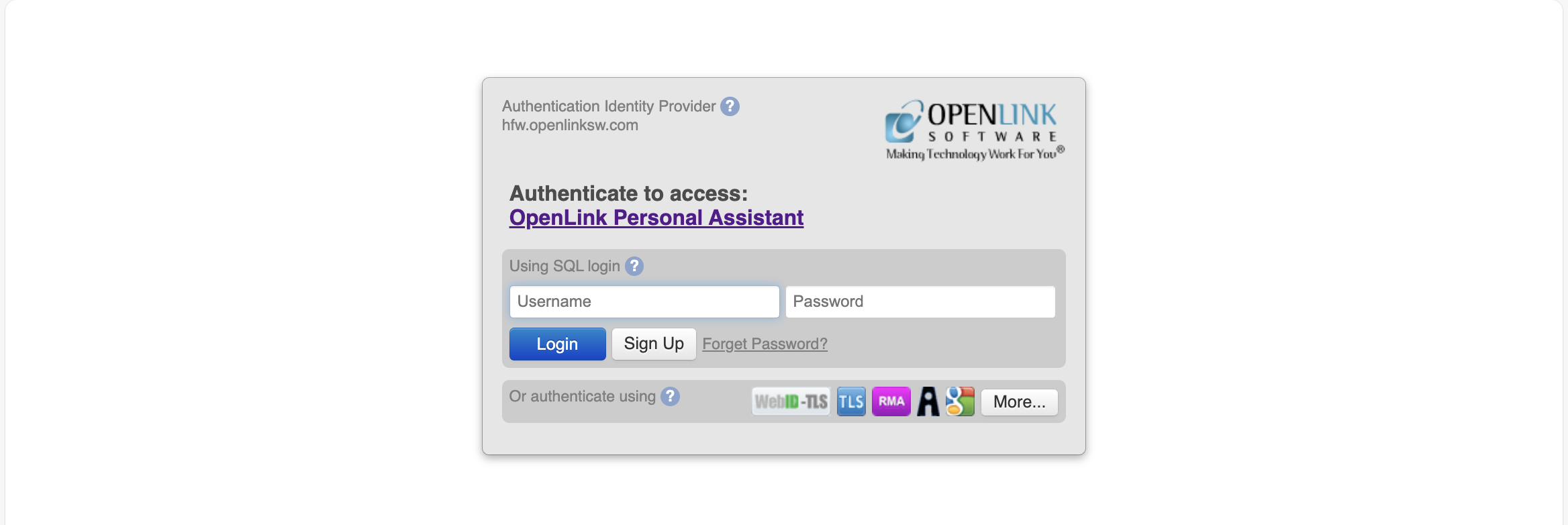Authenticate with the WebID-TLS icon
This screenshot has width=1568, height=525.
(x=791, y=401)
